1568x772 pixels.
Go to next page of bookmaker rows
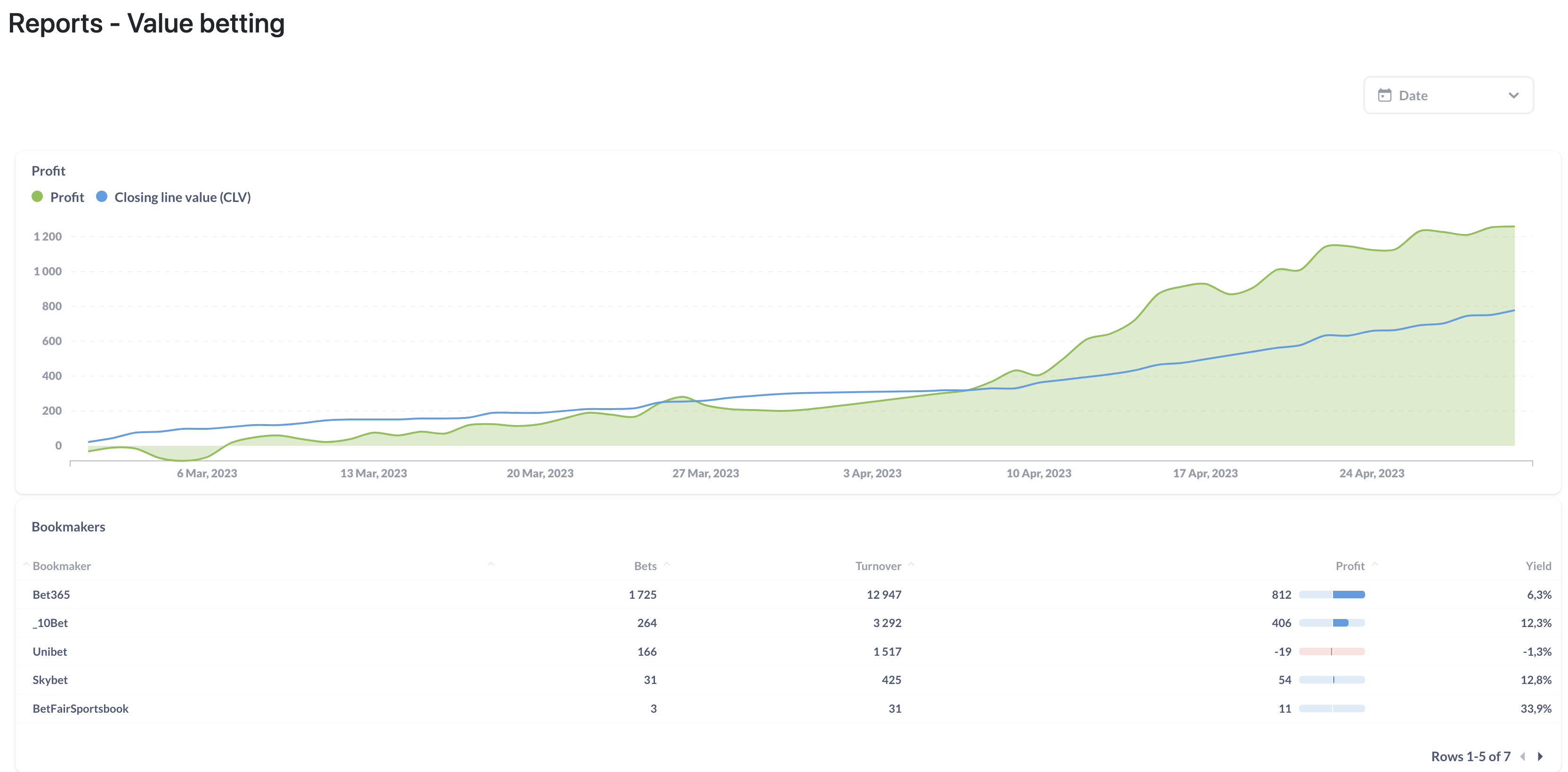pos(1541,756)
